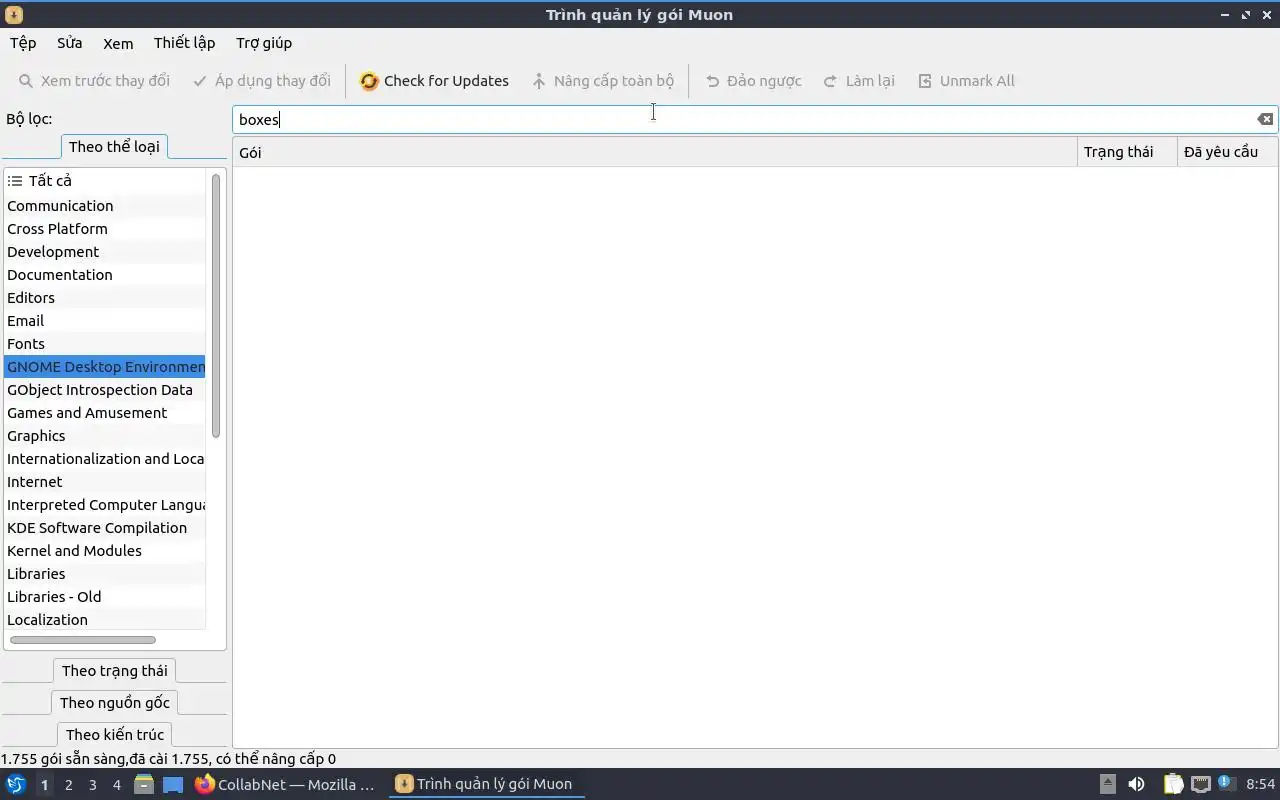Screen dimensions: 1280x800
Task: Click Làm lại redo button
Action: pyautogui.click(x=859, y=81)
